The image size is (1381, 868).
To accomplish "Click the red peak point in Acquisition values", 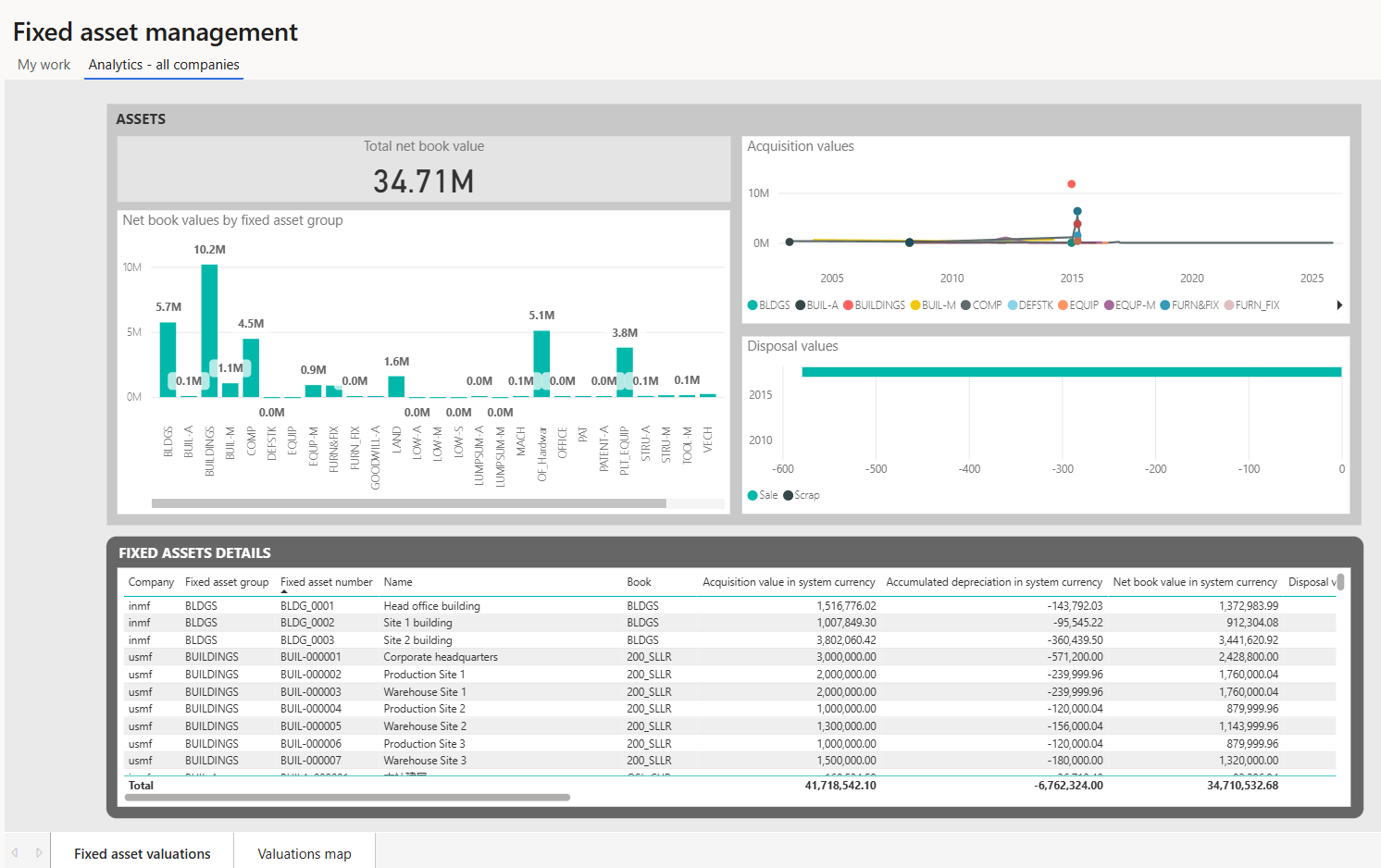I will [x=1071, y=184].
